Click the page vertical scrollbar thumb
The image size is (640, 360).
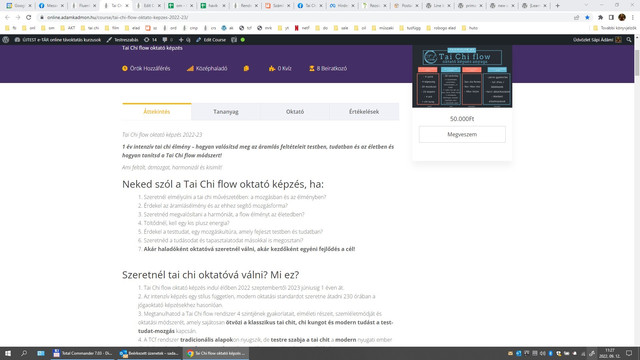[x=637, y=62]
